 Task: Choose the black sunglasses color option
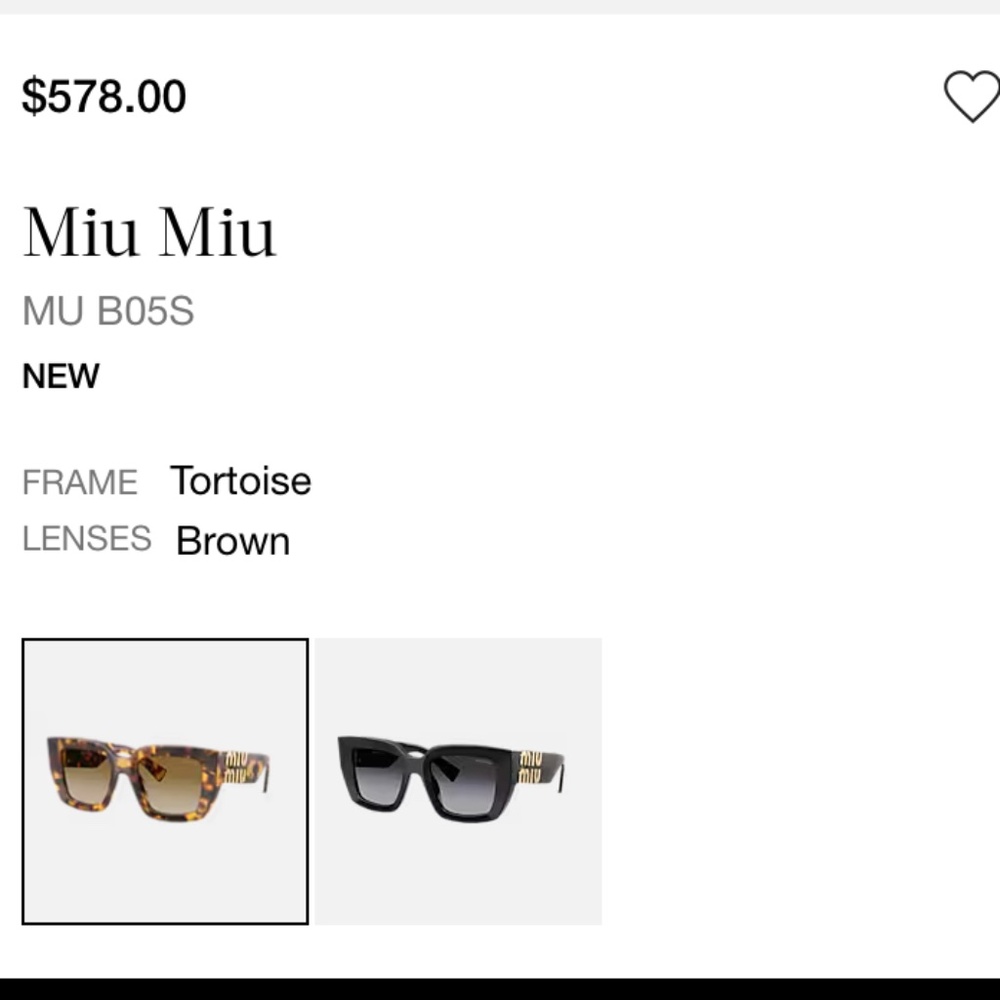pos(458,780)
